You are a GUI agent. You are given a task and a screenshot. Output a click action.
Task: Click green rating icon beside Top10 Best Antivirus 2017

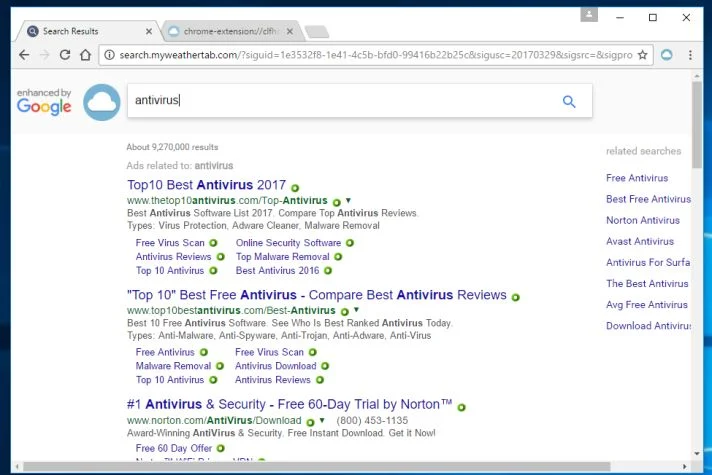click(295, 188)
